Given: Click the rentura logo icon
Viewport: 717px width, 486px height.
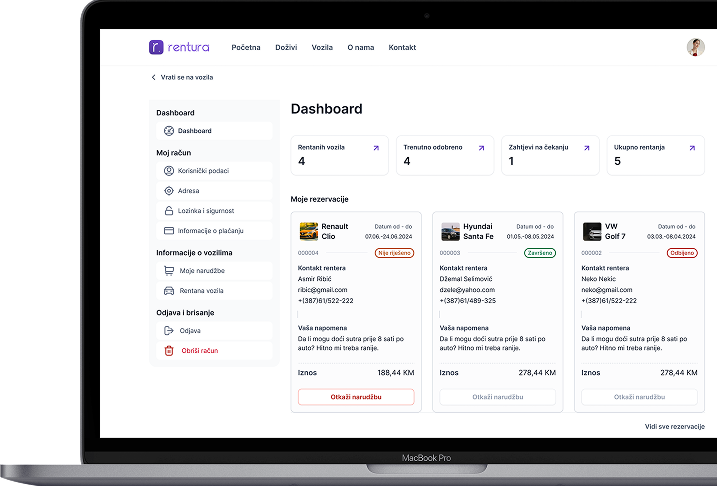Looking at the screenshot, I should [x=156, y=47].
